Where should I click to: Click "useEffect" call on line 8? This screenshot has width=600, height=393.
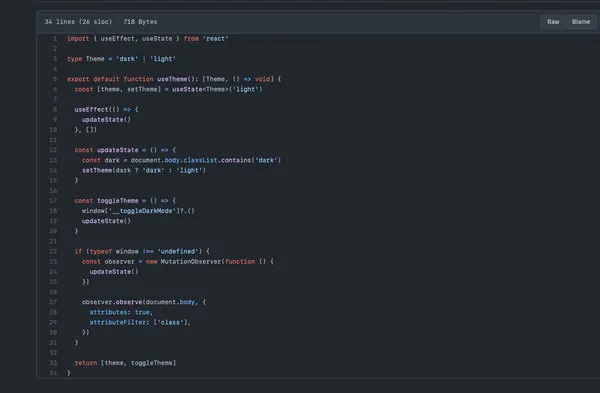[91, 109]
